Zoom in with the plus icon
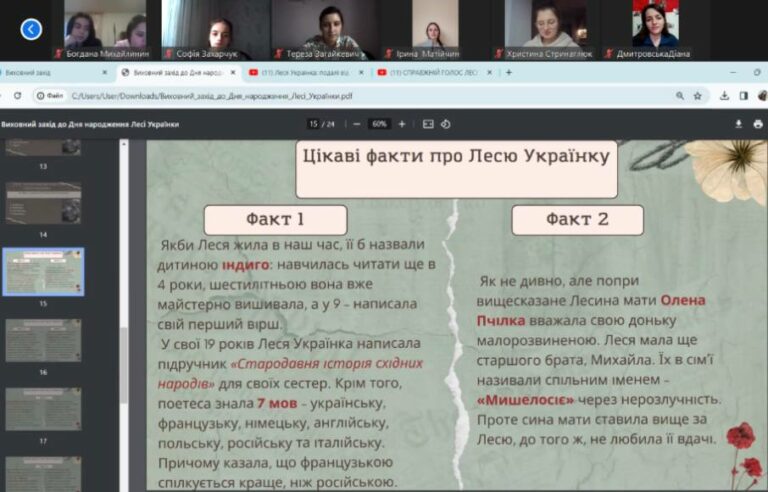768x492 pixels. 402,124
